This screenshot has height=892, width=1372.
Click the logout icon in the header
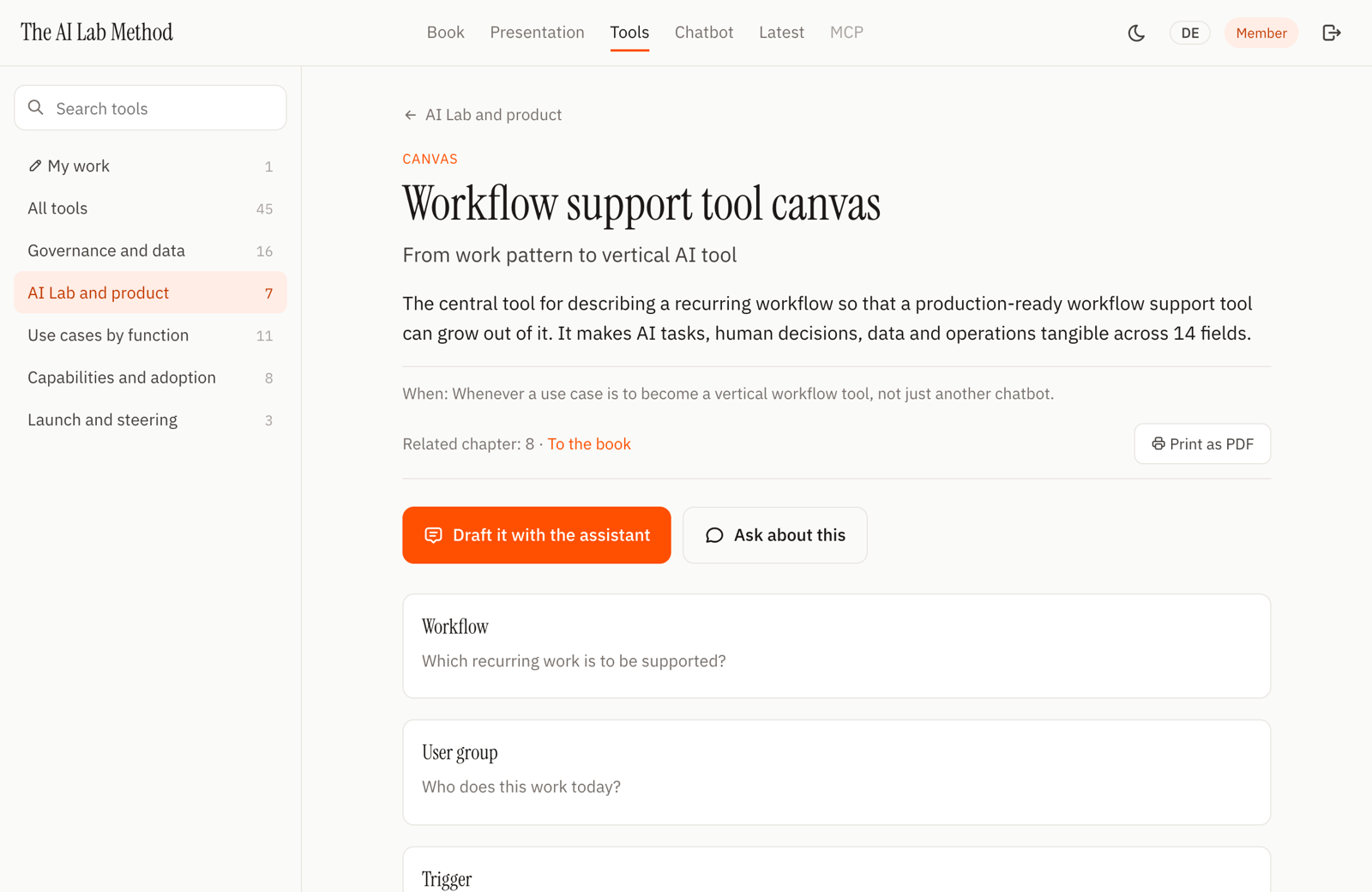(x=1332, y=33)
